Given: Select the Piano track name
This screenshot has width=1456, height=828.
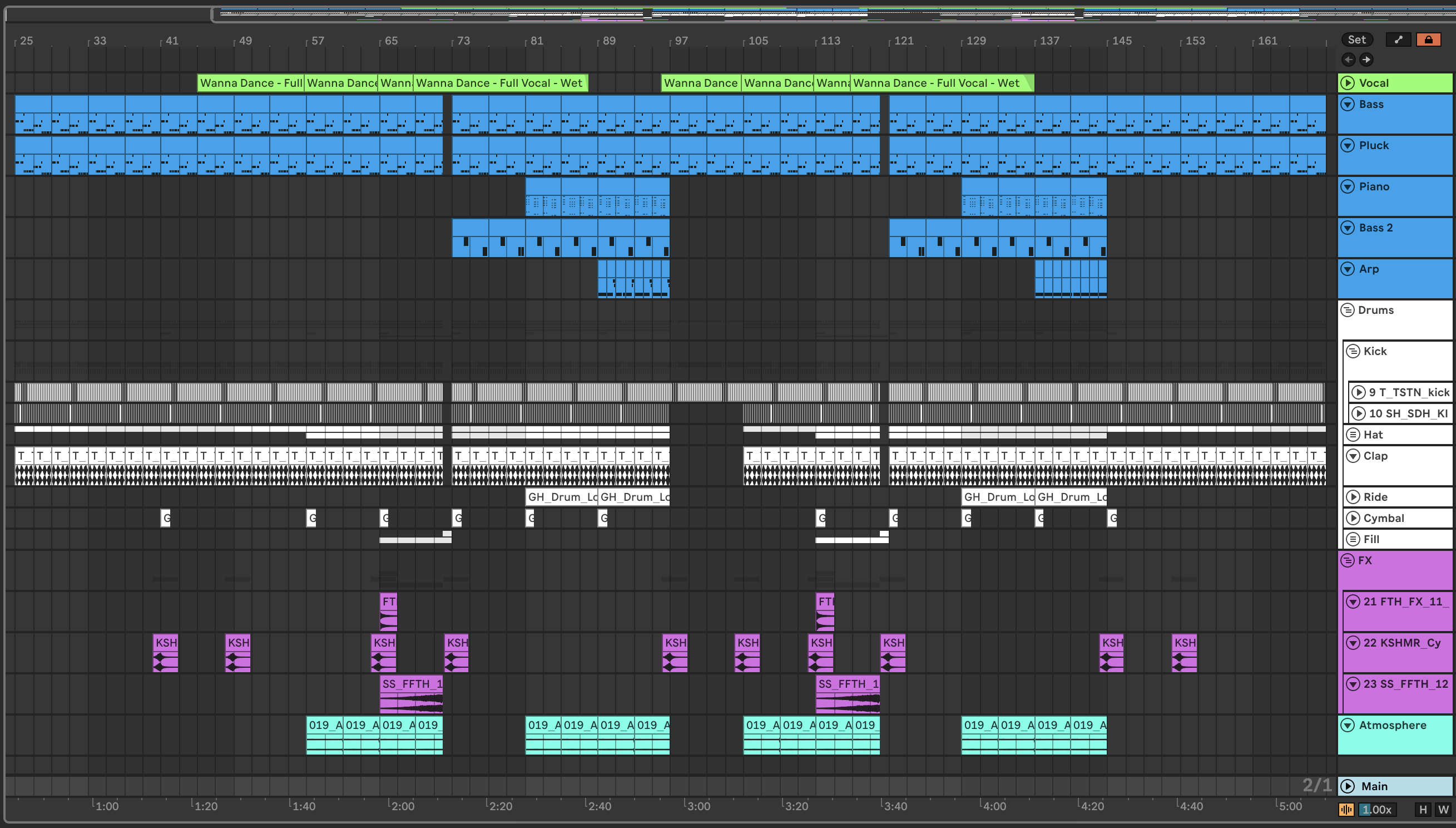Looking at the screenshot, I should [x=1374, y=186].
